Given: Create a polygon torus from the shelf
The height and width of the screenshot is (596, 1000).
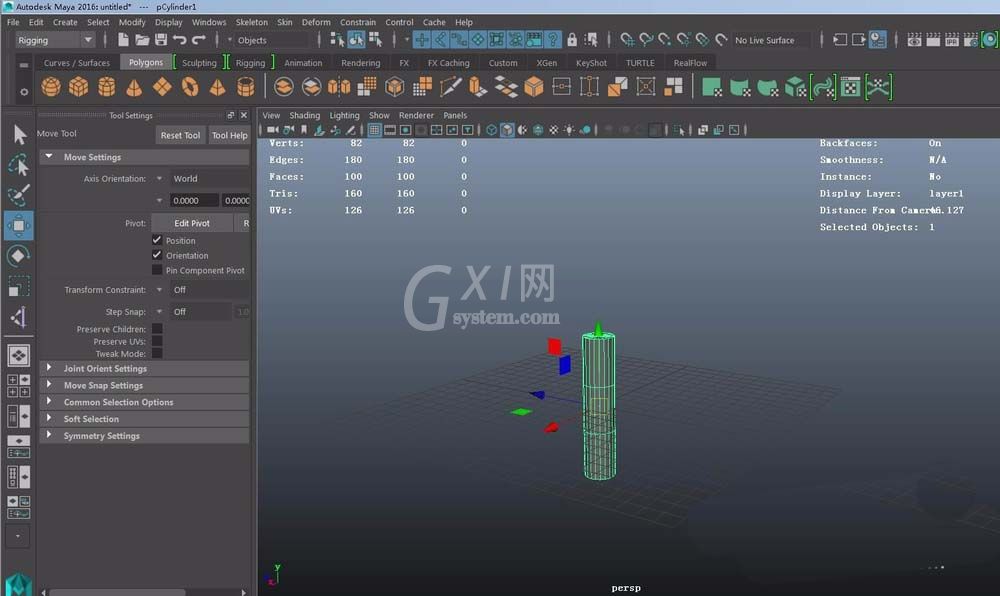Looking at the screenshot, I should pos(190,87).
